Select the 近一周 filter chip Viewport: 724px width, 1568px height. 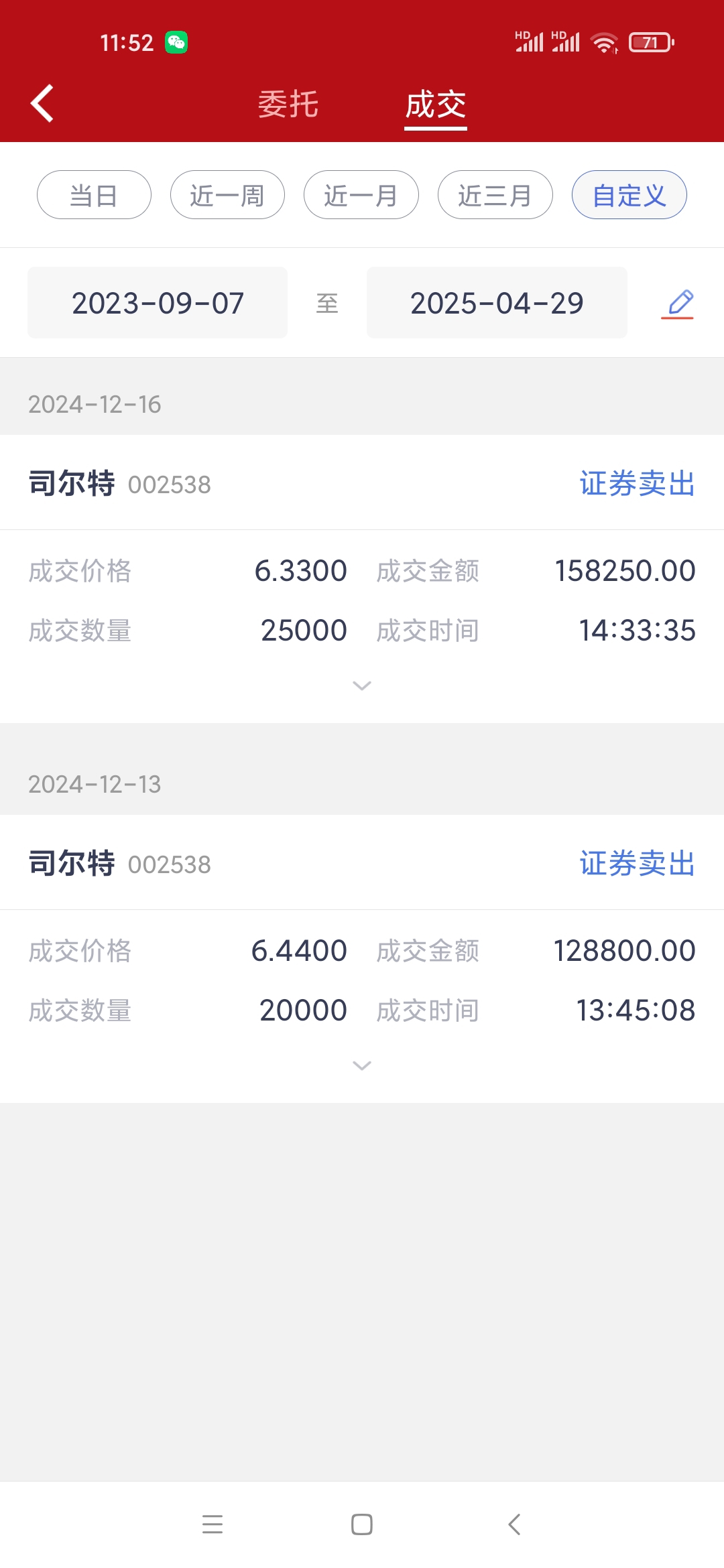coord(227,195)
